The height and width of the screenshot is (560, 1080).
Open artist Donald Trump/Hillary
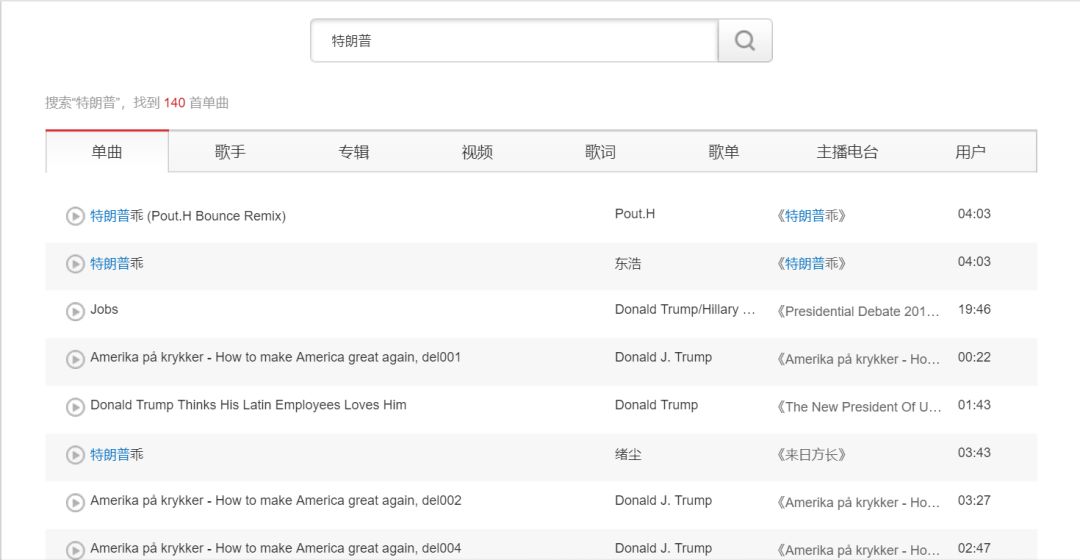(685, 309)
